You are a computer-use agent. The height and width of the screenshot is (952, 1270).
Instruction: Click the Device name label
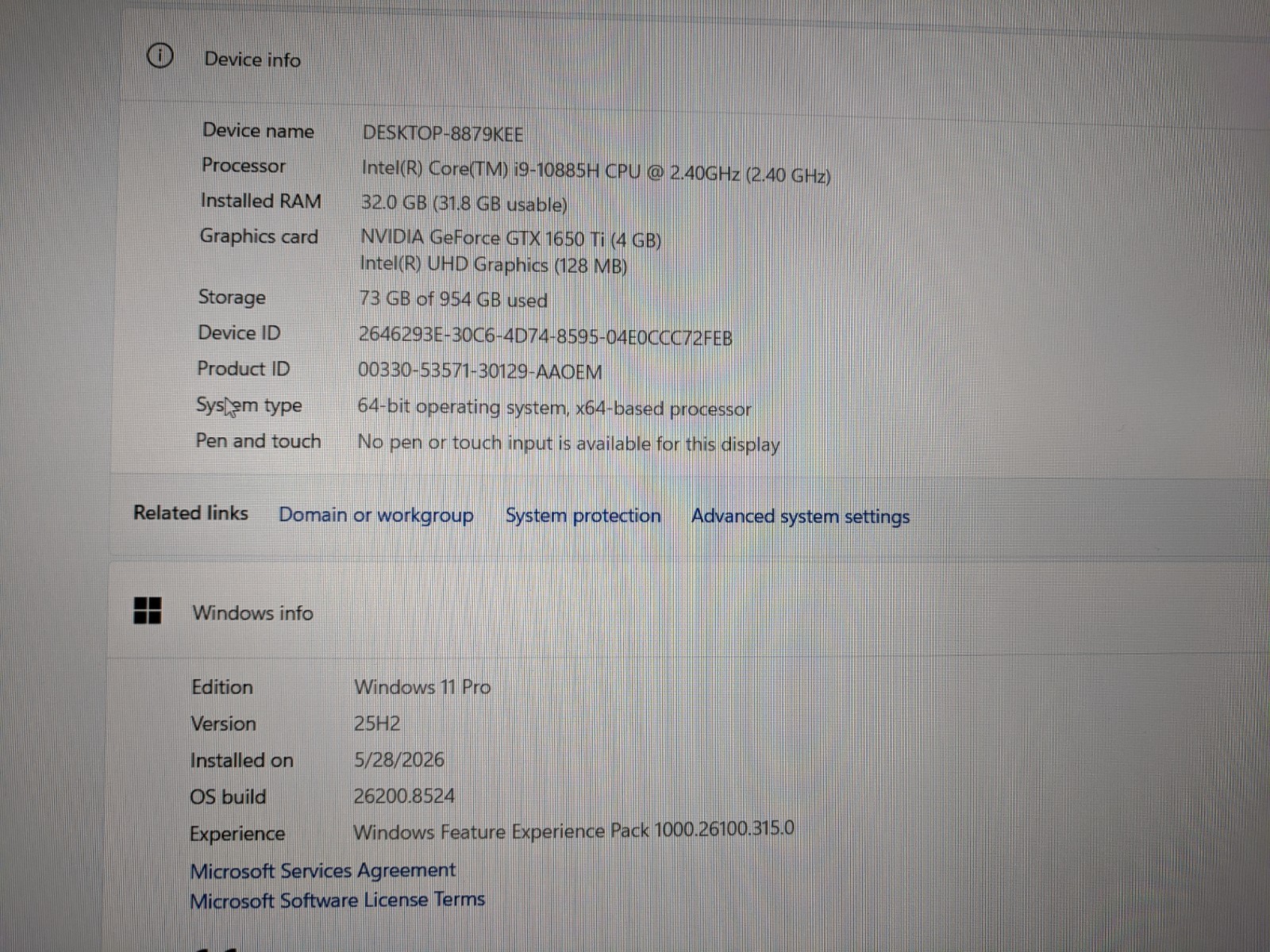click(x=259, y=131)
